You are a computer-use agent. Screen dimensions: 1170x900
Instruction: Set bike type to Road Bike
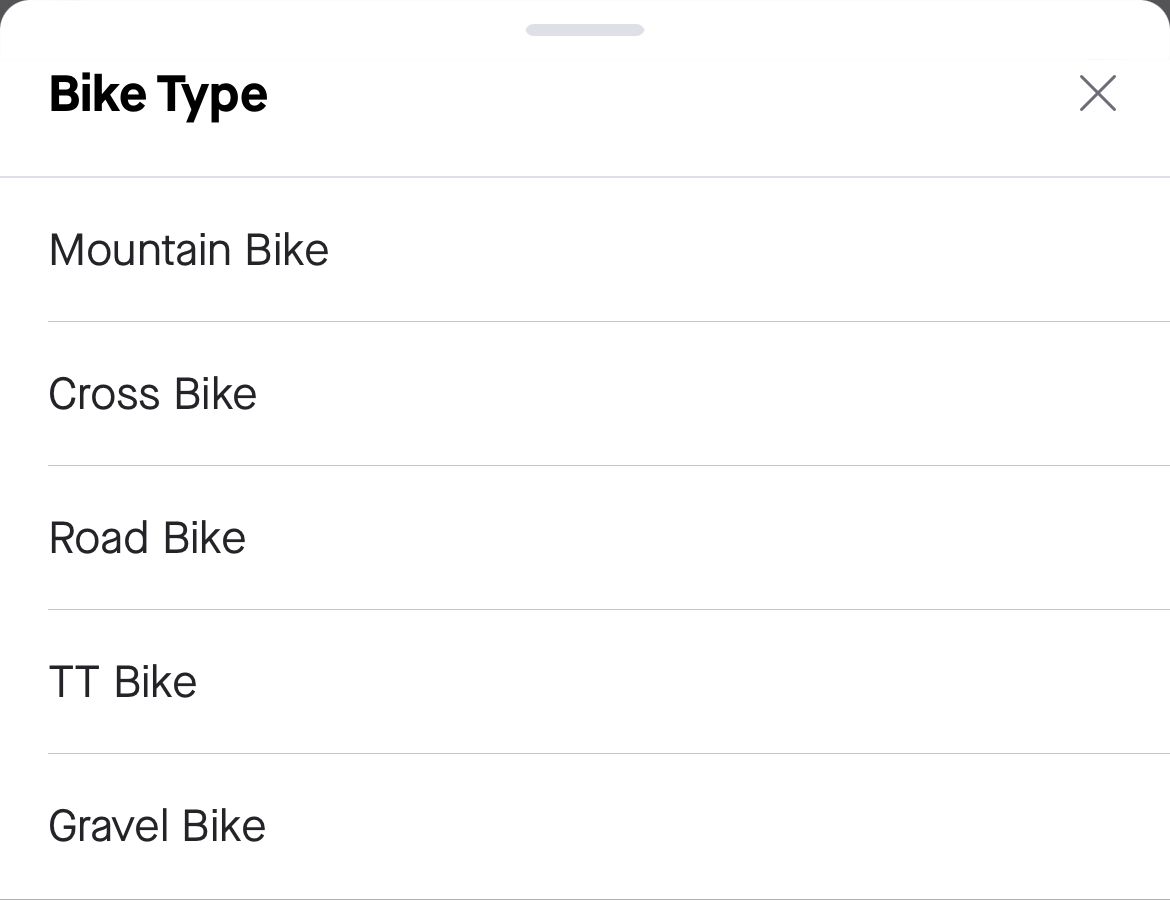(147, 538)
